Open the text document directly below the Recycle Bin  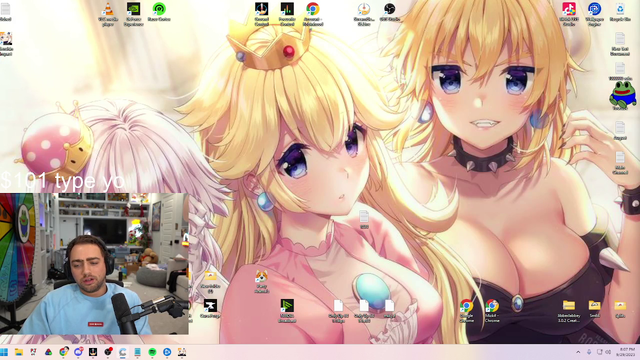pos(620,44)
